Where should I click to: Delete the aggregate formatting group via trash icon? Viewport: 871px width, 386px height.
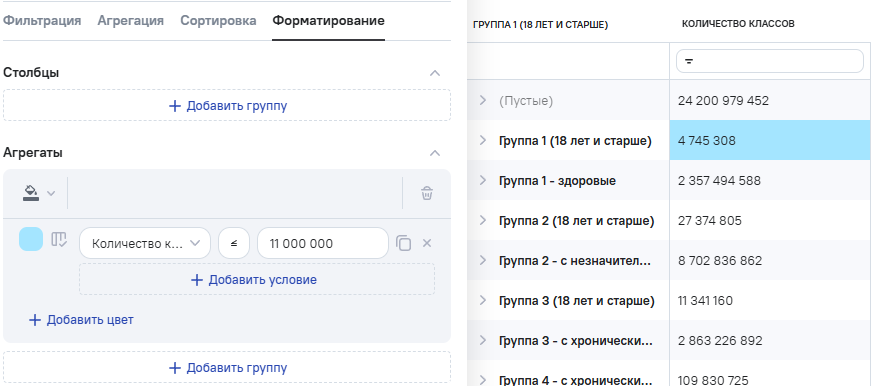(x=427, y=193)
